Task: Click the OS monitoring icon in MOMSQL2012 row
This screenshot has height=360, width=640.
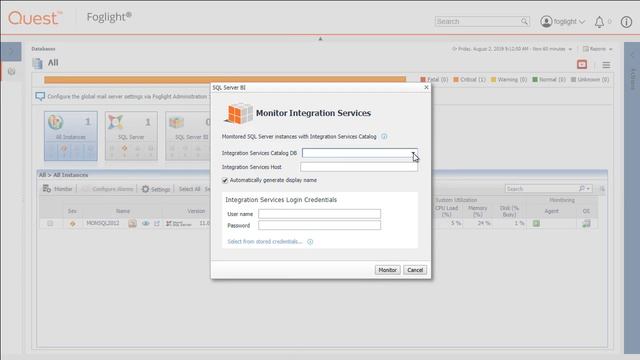Action: click(x=586, y=223)
